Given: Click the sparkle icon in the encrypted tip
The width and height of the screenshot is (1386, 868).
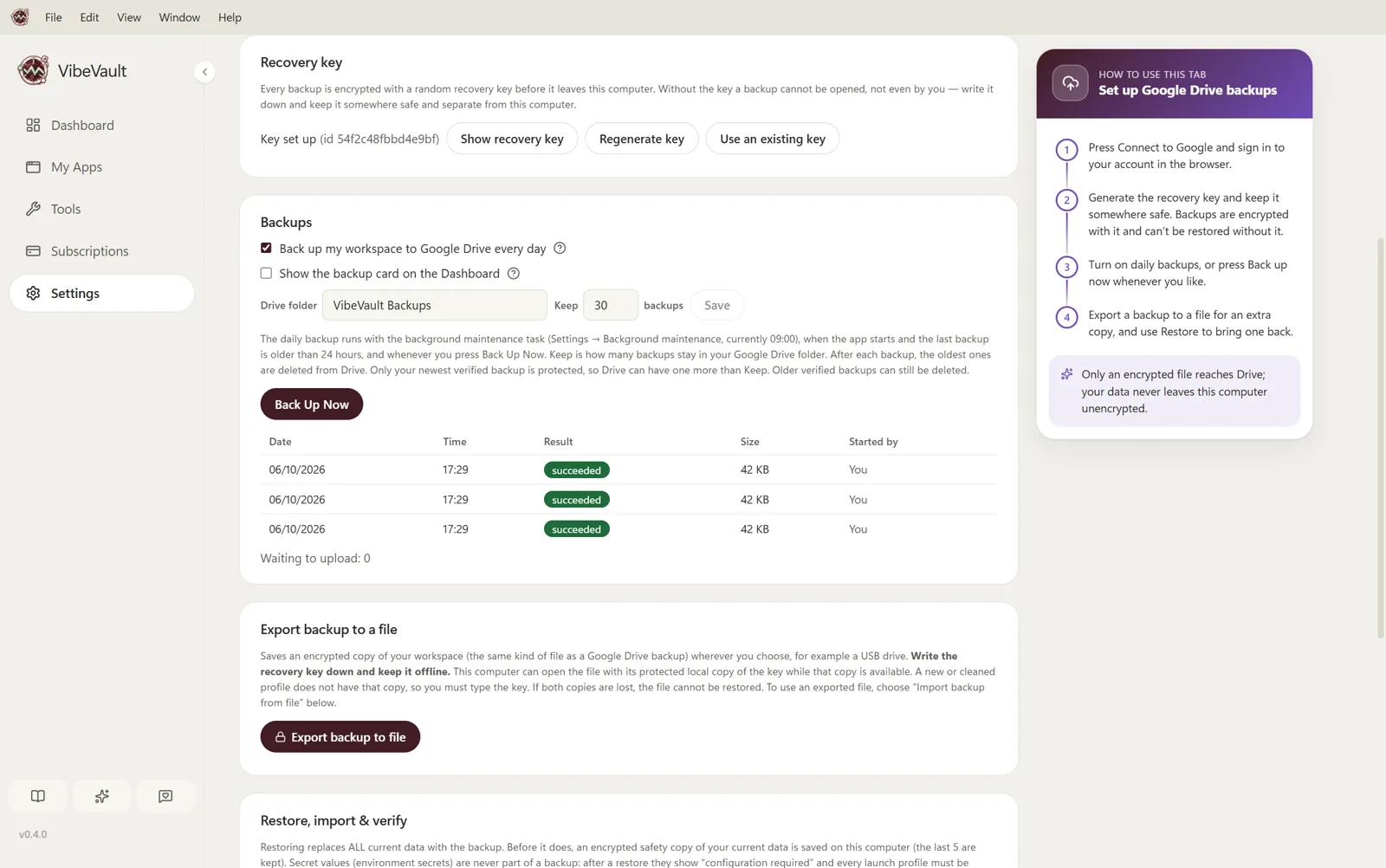Looking at the screenshot, I should (x=1067, y=374).
